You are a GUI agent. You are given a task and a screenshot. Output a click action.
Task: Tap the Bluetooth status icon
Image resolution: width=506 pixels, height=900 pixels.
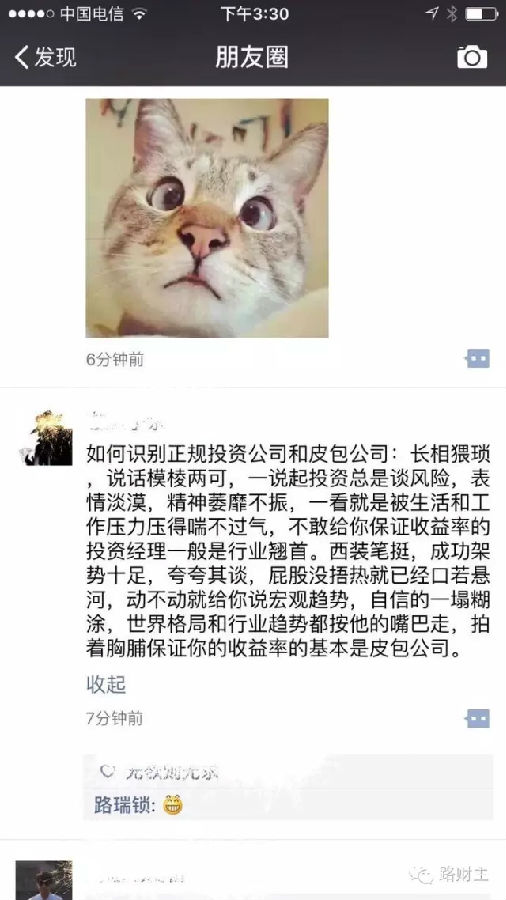point(451,14)
